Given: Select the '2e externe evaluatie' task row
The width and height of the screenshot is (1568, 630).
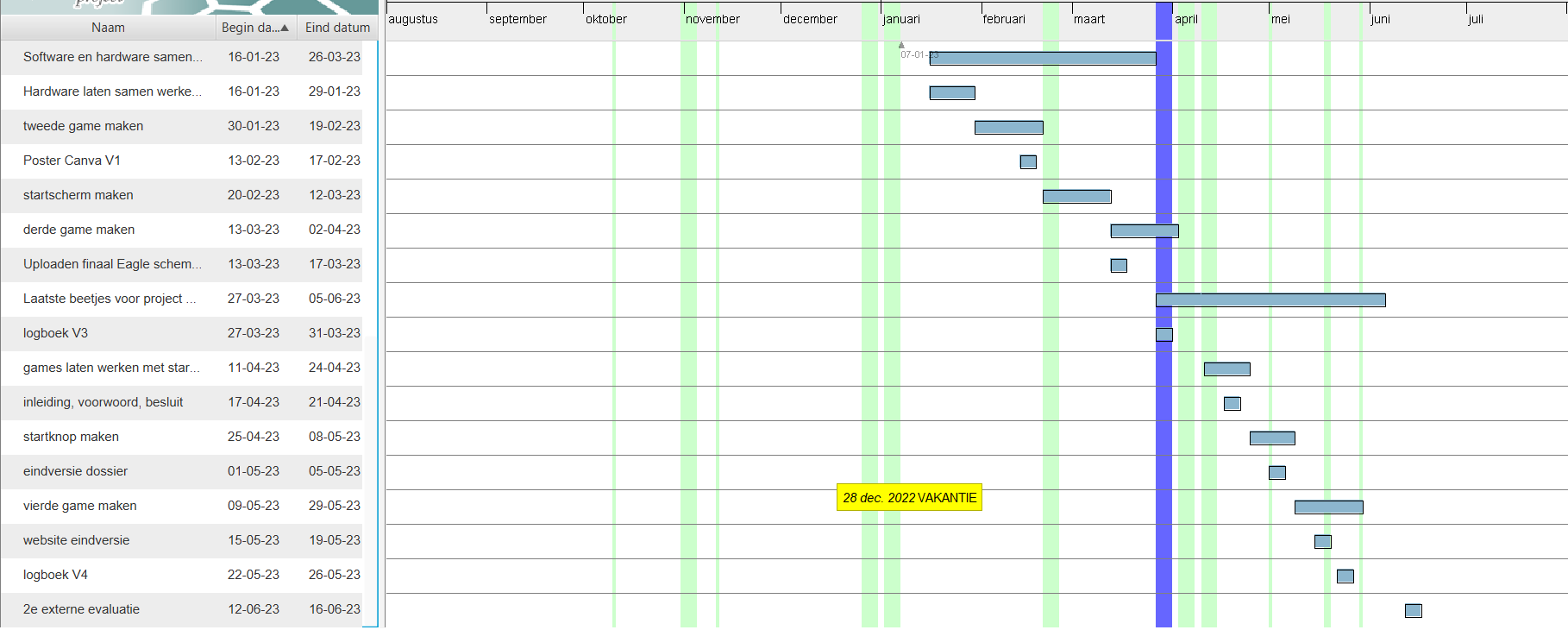Looking at the screenshot, I should [81, 609].
